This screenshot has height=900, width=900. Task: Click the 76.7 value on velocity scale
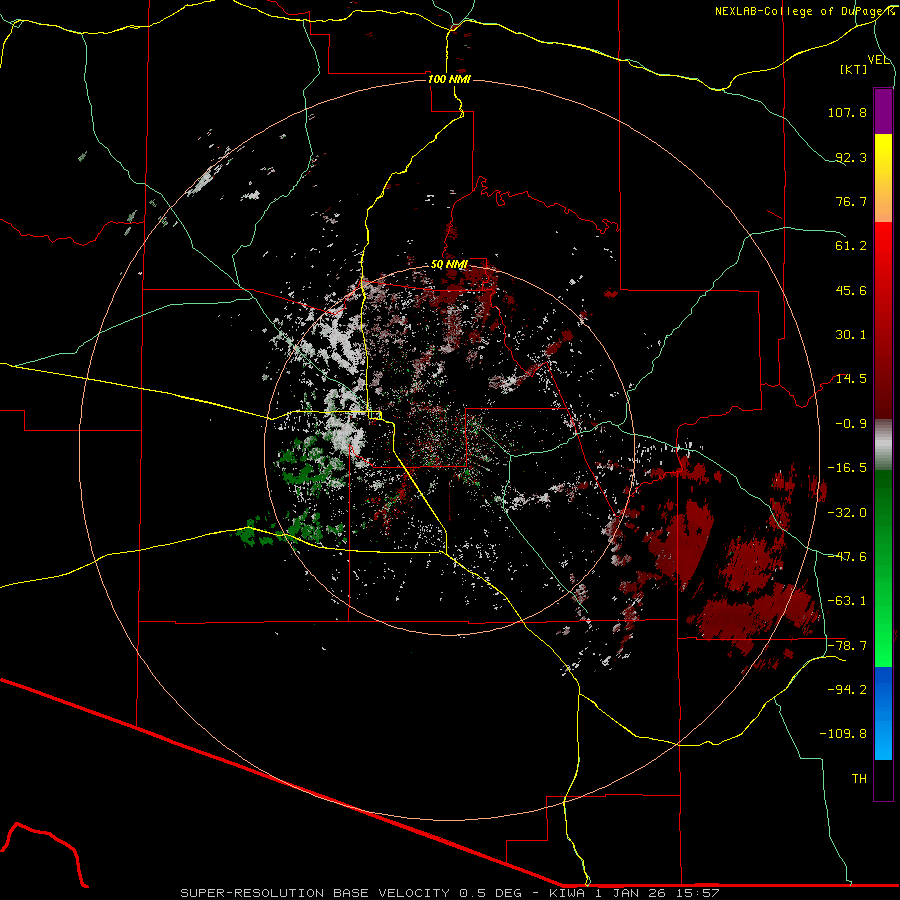(x=851, y=201)
